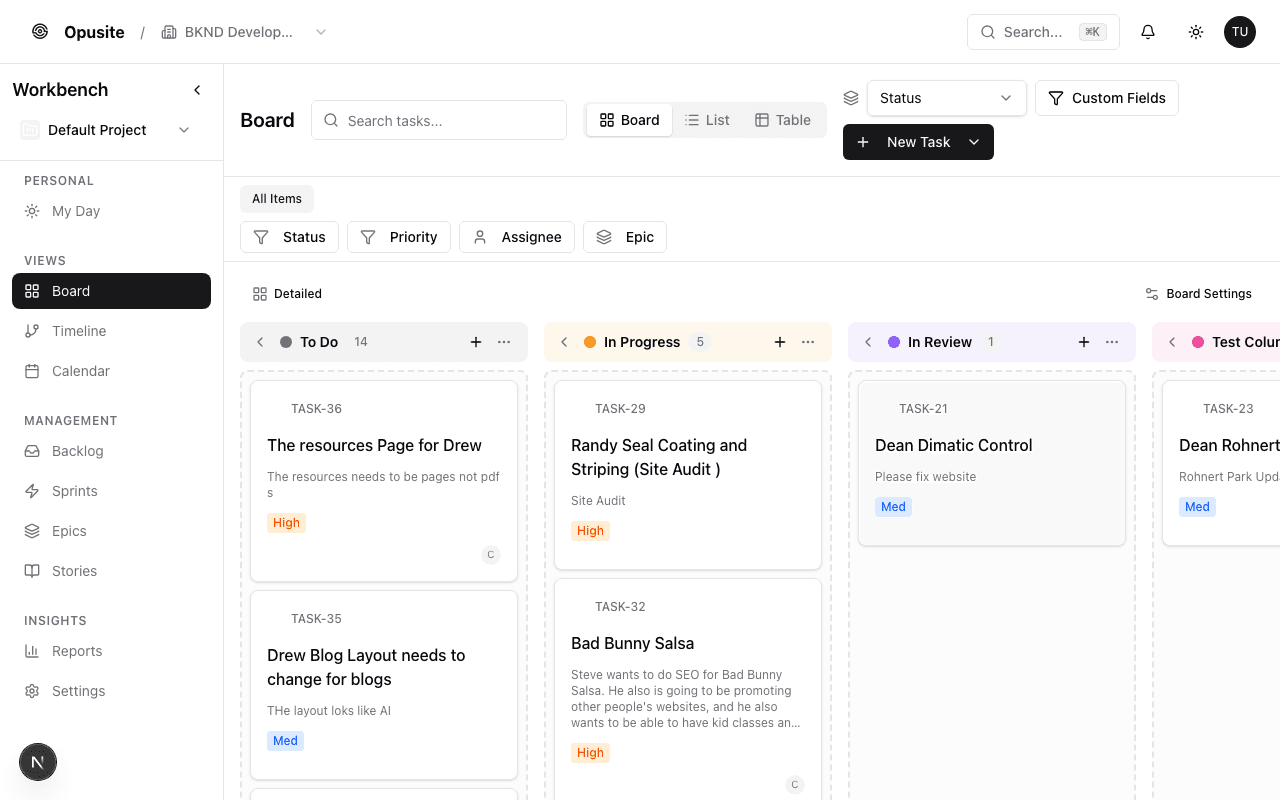Viewport: 1280px width, 800px height.
Task: Open the Calendar view
Action: coord(79,371)
